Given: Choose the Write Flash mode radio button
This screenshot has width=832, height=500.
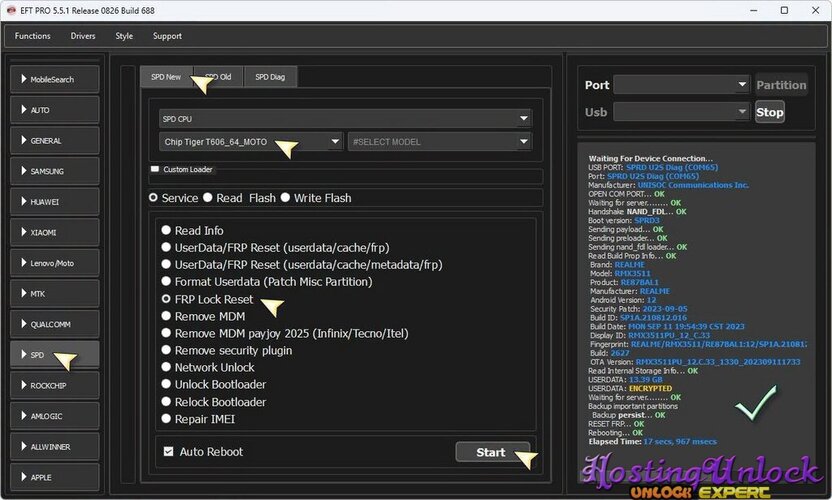Looking at the screenshot, I should (285, 197).
